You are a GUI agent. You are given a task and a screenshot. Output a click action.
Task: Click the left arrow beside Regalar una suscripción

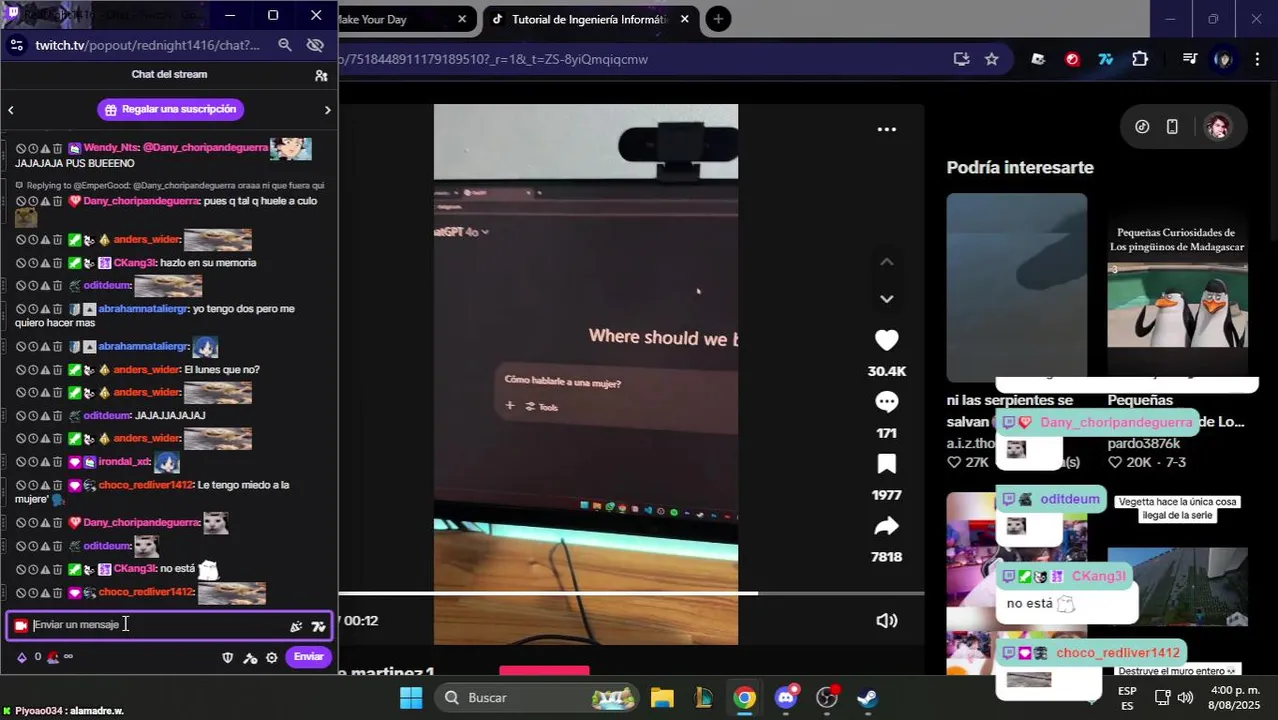click(x=11, y=110)
